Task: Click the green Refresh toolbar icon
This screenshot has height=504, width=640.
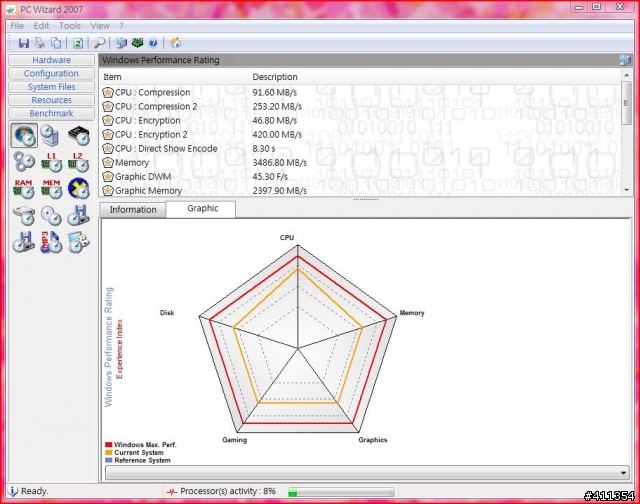Action: (78, 43)
